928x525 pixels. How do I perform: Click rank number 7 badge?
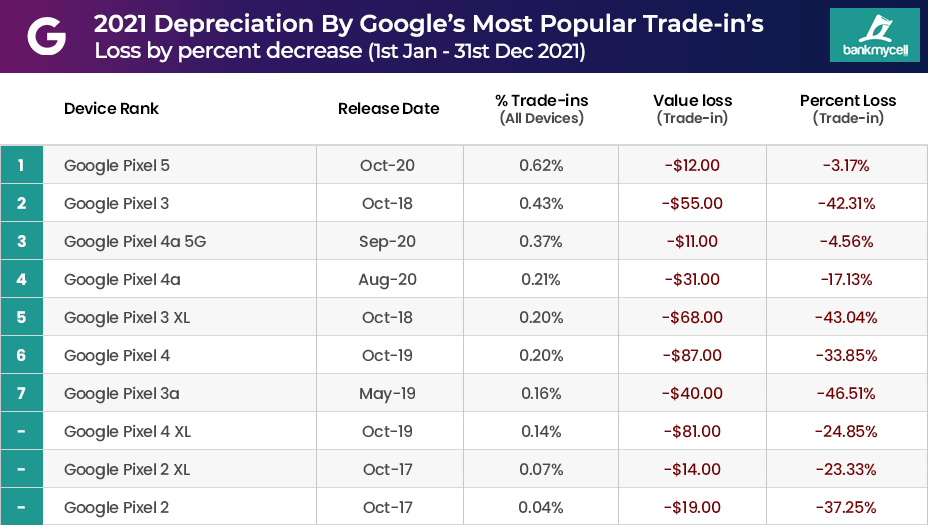click(21, 393)
